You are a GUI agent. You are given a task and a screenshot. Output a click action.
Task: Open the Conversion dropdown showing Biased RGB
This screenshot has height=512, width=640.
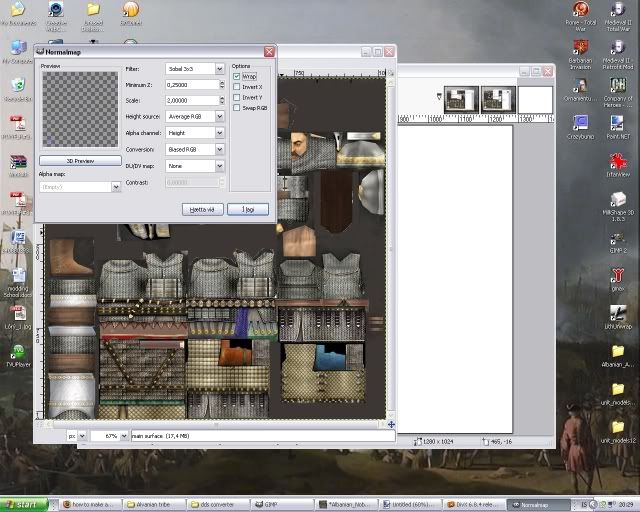(x=194, y=149)
